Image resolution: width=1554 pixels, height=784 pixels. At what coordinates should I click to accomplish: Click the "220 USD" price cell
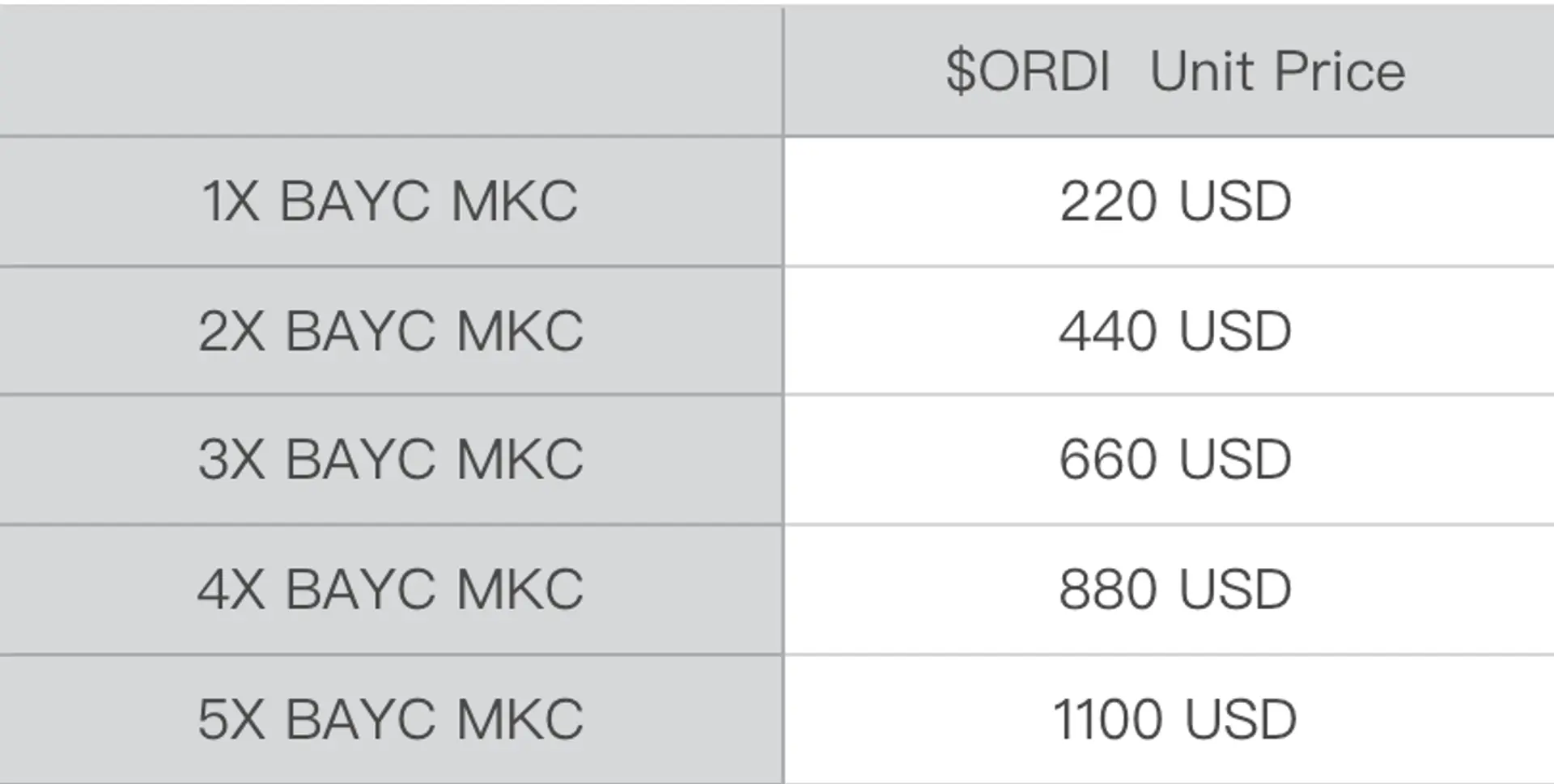1174,201
